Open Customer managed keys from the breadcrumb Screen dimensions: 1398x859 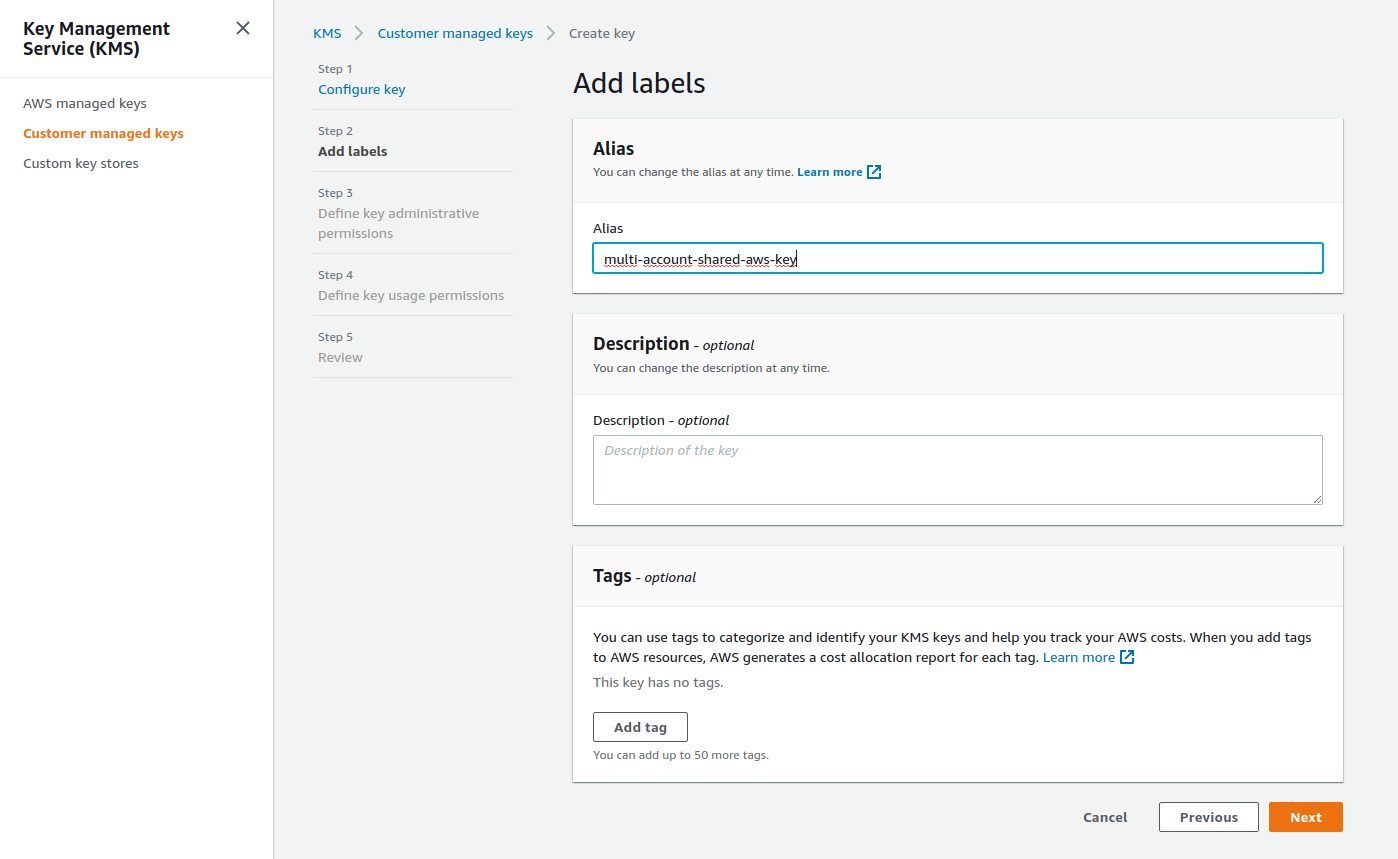point(455,33)
